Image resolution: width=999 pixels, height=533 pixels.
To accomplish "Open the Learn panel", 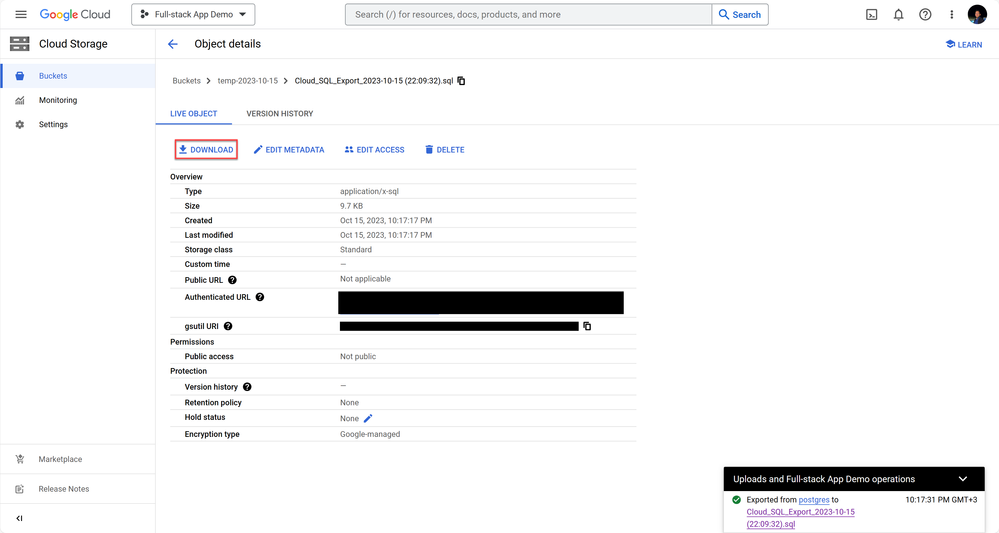I will click(x=963, y=44).
